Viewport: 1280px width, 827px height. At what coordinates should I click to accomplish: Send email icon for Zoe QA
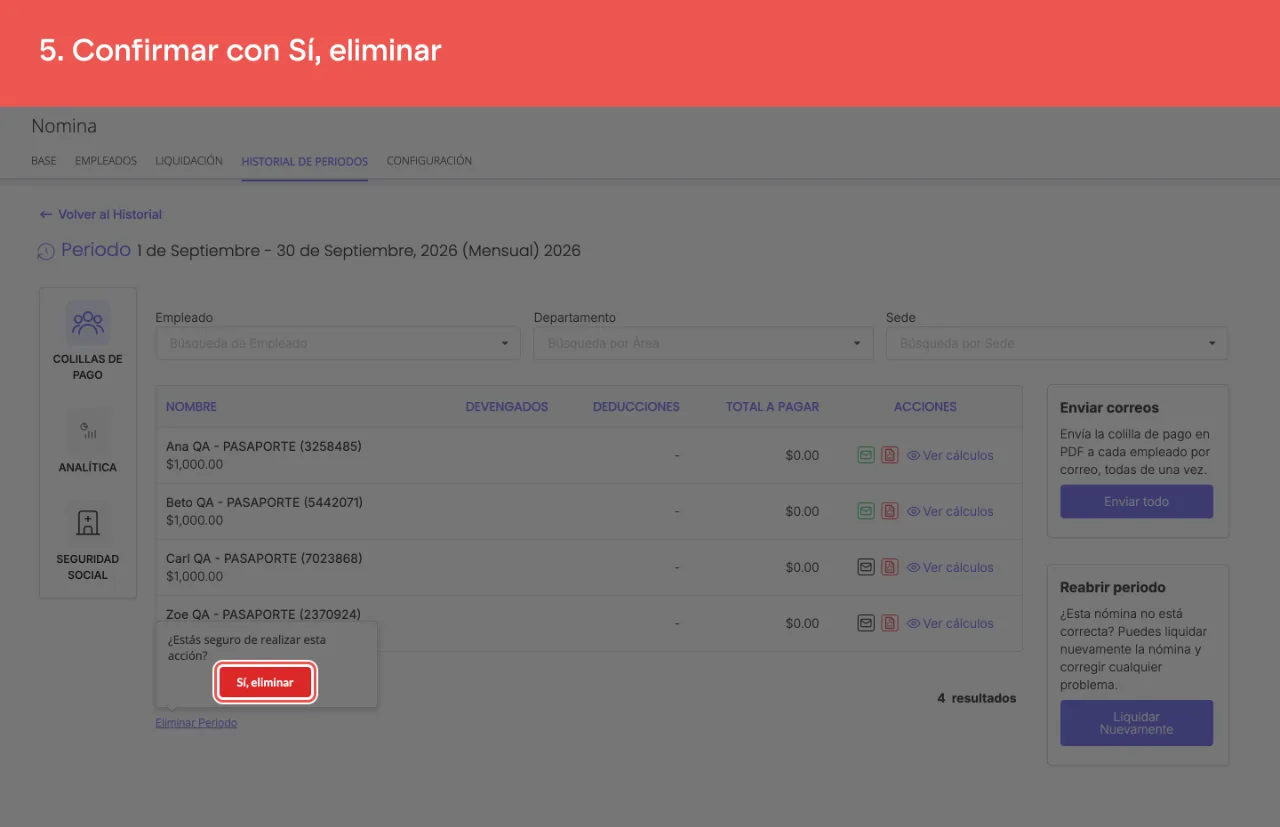click(866, 623)
